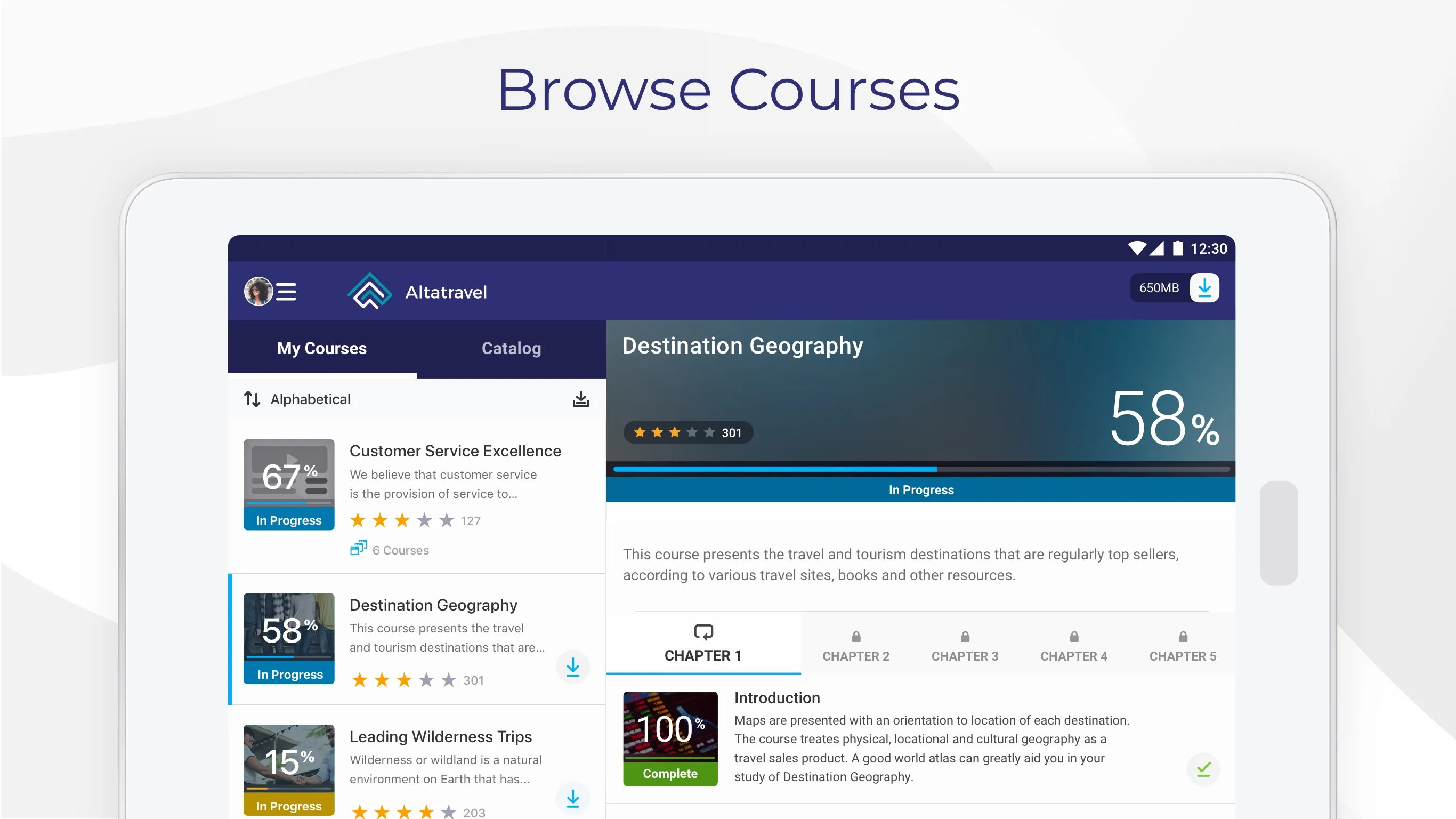Click locked Chapter 3 expander
This screenshot has height=819, width=1456.
pyautogui.click(x=965, y=644)
